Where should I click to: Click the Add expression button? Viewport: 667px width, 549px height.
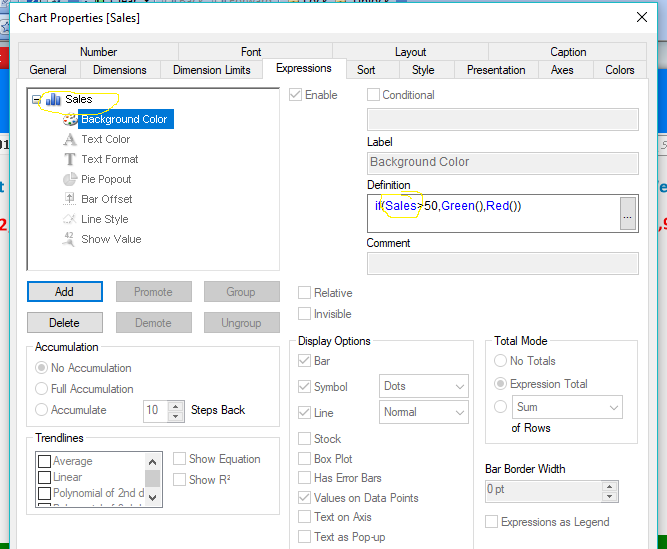point(64,292)
